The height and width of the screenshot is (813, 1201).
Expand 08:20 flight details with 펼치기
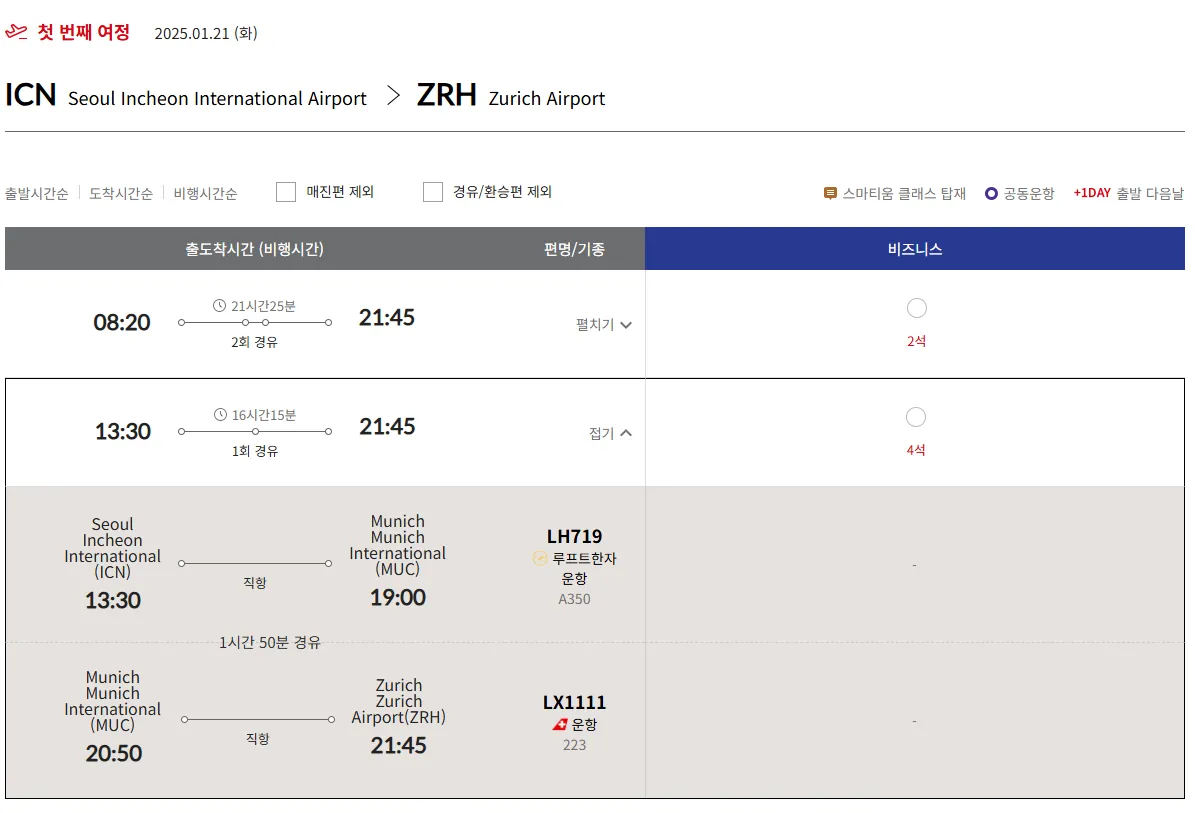pos(604,325)
